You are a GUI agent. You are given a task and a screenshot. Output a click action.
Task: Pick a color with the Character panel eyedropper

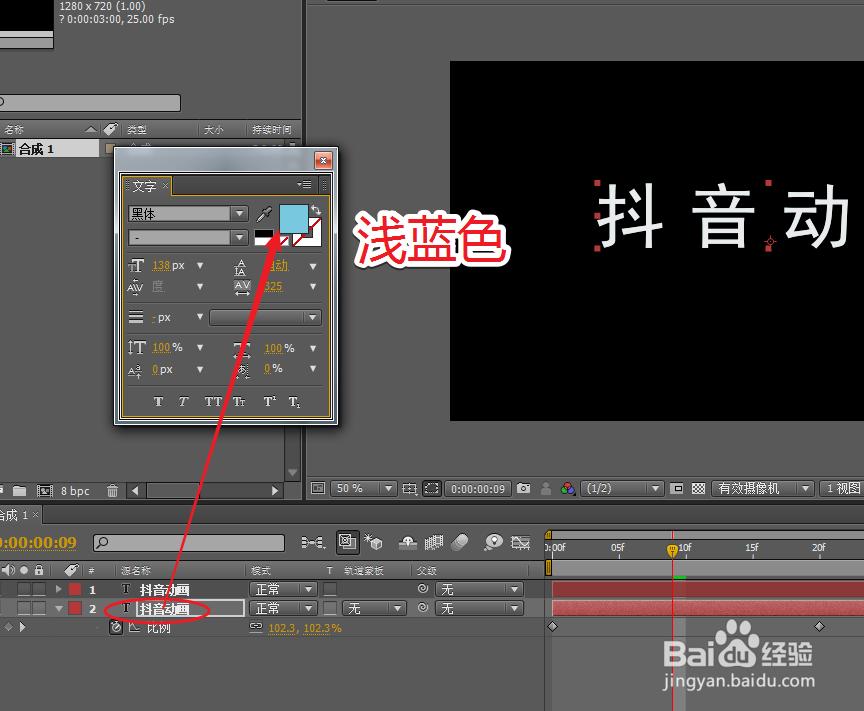264,214
